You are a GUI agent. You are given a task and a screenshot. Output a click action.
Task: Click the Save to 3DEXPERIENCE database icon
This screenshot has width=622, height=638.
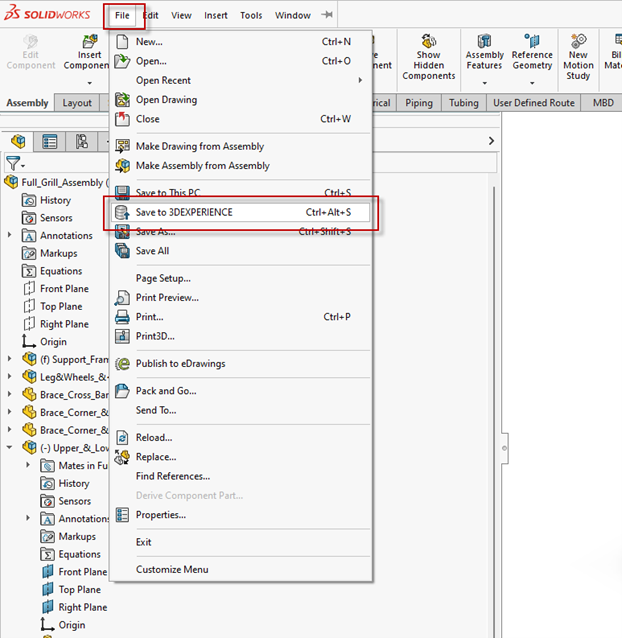point(122,212)
